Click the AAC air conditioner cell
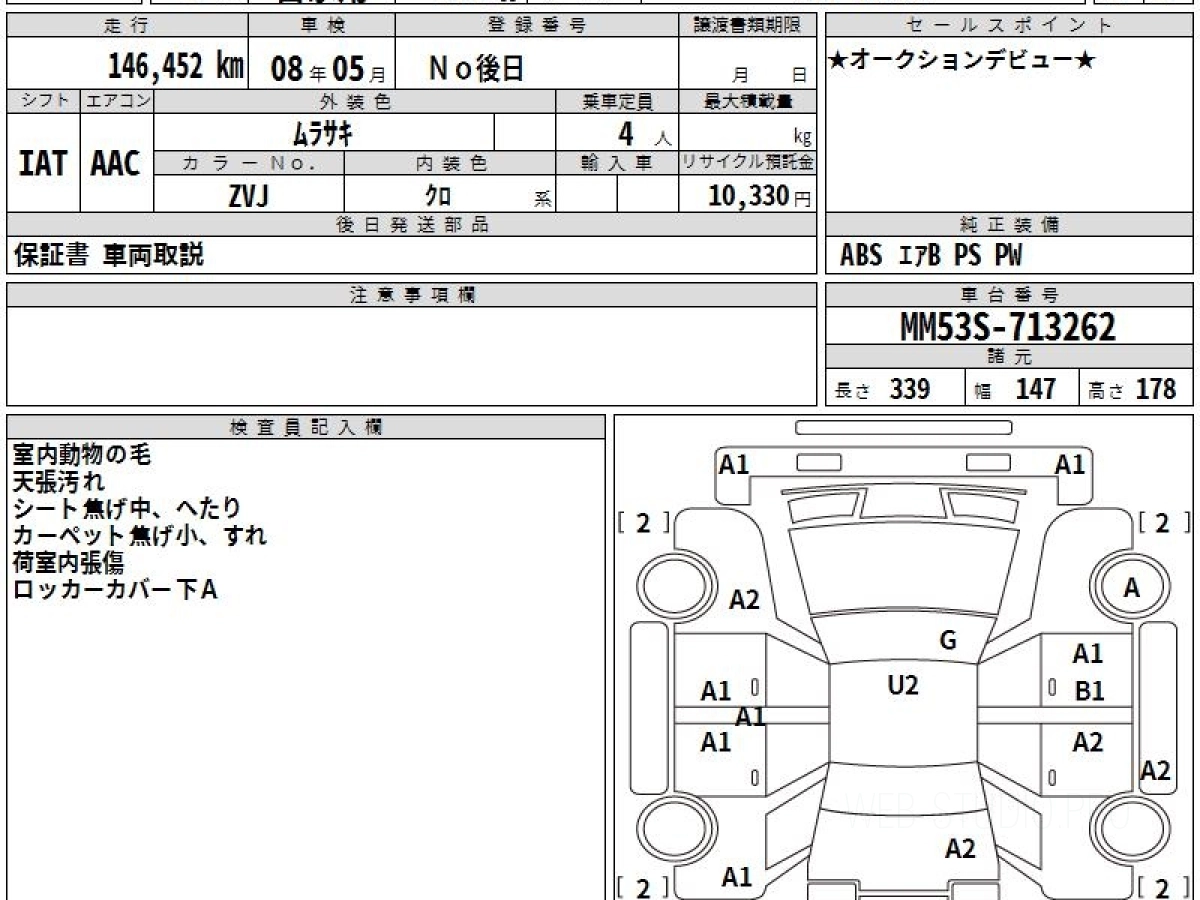 [116, 164]
